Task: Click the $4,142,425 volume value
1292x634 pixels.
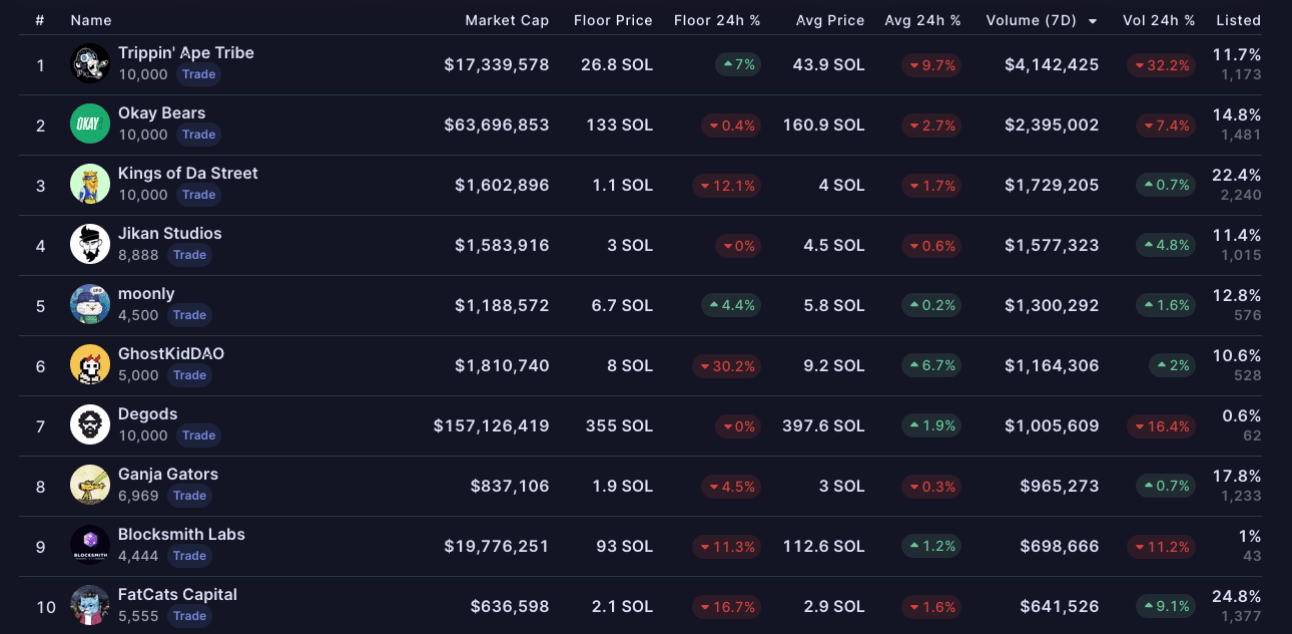Action: tap(1052, 65)
